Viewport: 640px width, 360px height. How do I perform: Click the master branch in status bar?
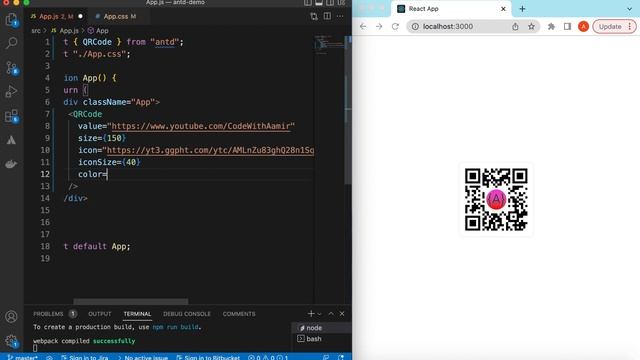pyautogui.click(x=23, y=357)
